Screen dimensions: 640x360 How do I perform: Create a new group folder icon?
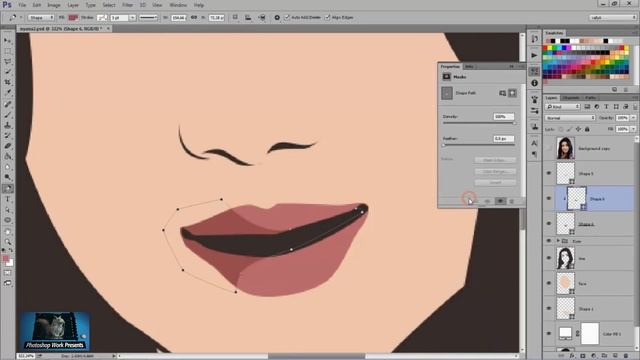coord(604,356)
